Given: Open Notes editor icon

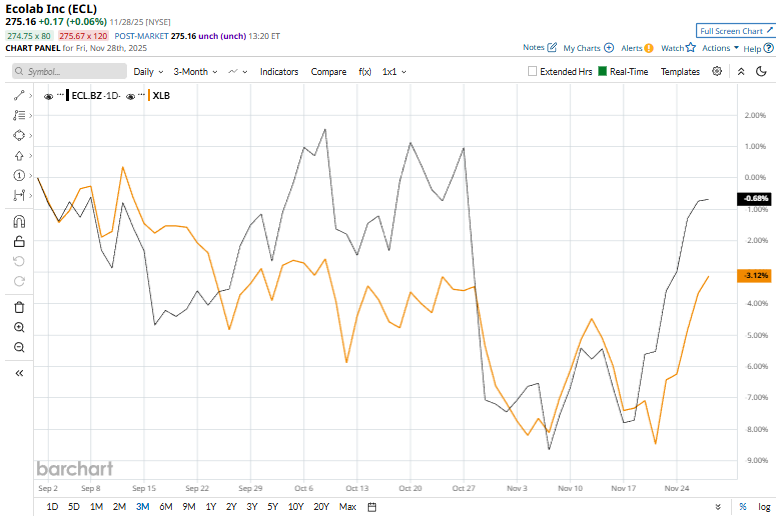Looking at the screenshot, I should click(x=552, y=47).
